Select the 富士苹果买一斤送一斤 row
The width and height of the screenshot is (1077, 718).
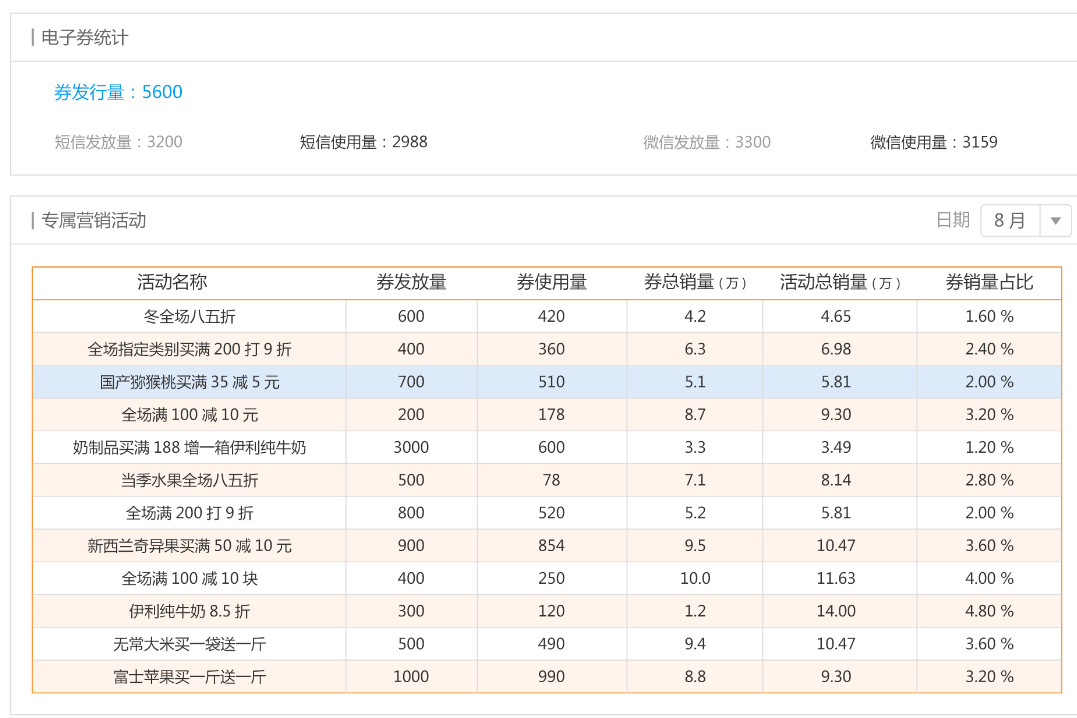[x=547, y=677]
